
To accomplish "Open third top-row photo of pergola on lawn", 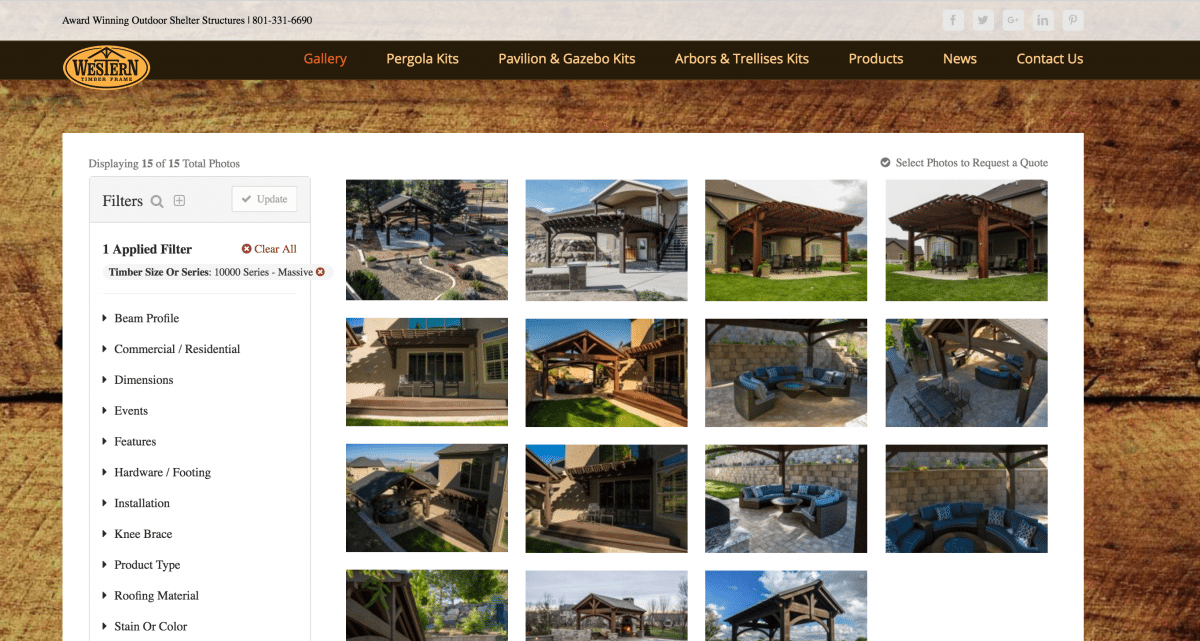I will click(x=786, y=240).
